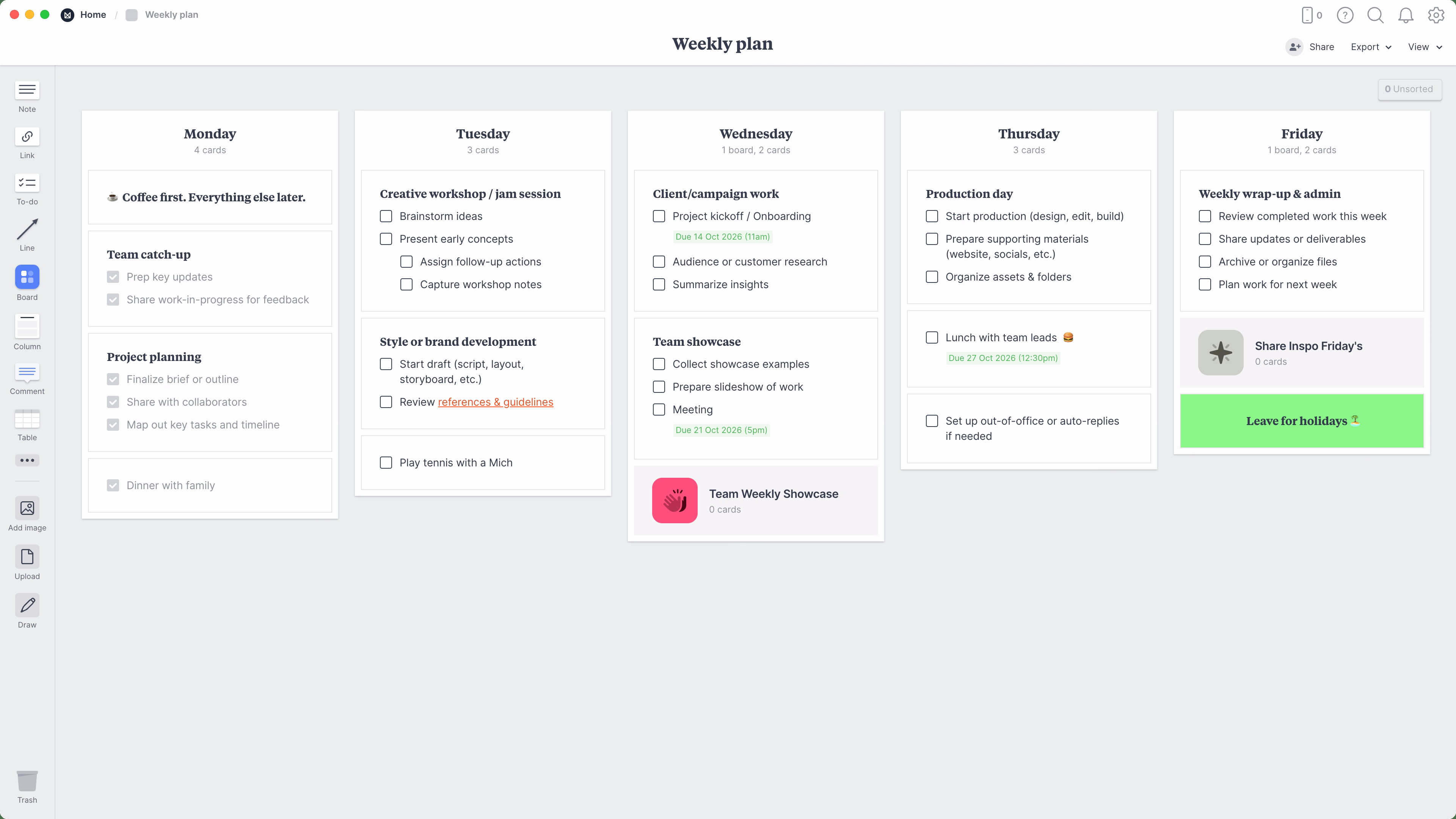Open the references & guidelines link
Screen dimensions: 1456x819
coord(495,402)
